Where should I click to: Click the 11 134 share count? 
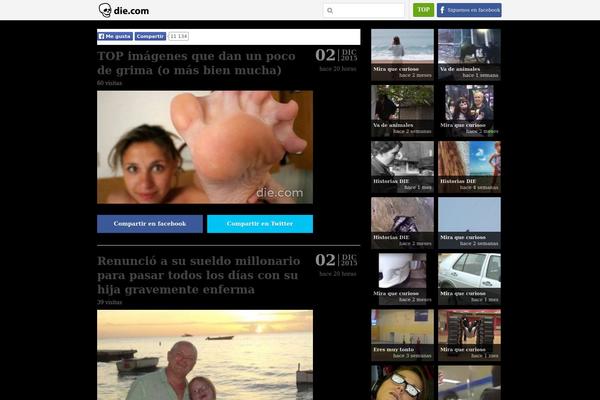click(178, 36)
